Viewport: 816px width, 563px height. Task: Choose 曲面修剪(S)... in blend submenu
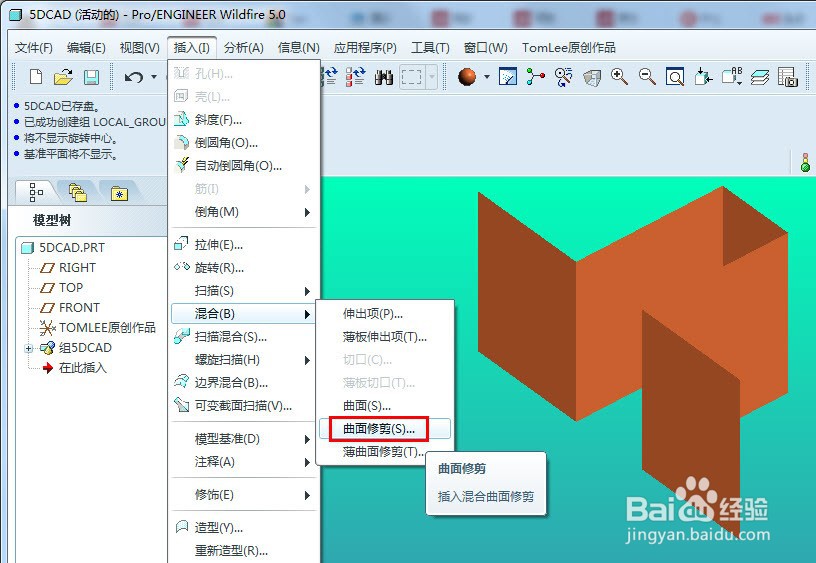point(385,429)
